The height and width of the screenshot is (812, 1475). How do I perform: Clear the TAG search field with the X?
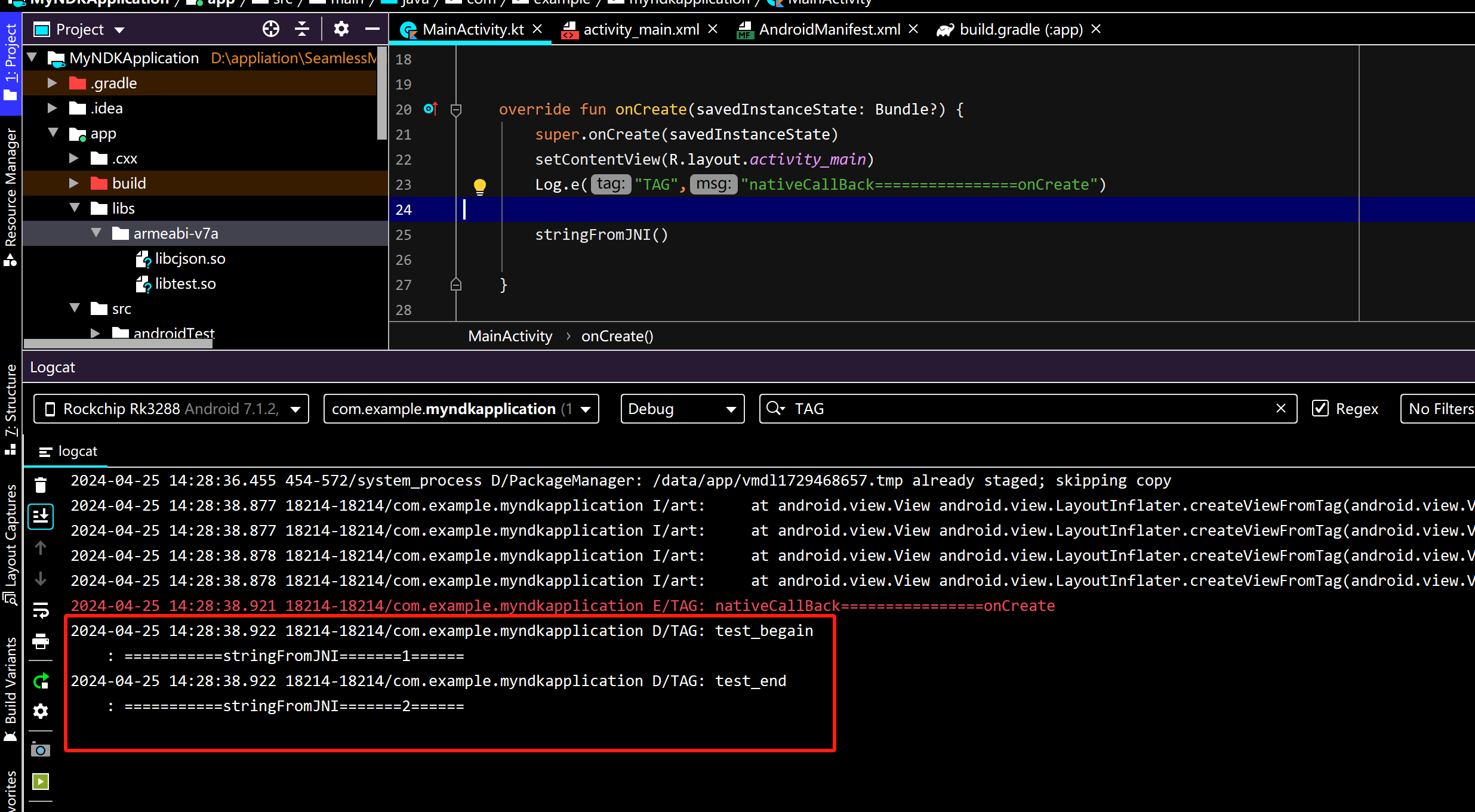(x=1281, y=408)
